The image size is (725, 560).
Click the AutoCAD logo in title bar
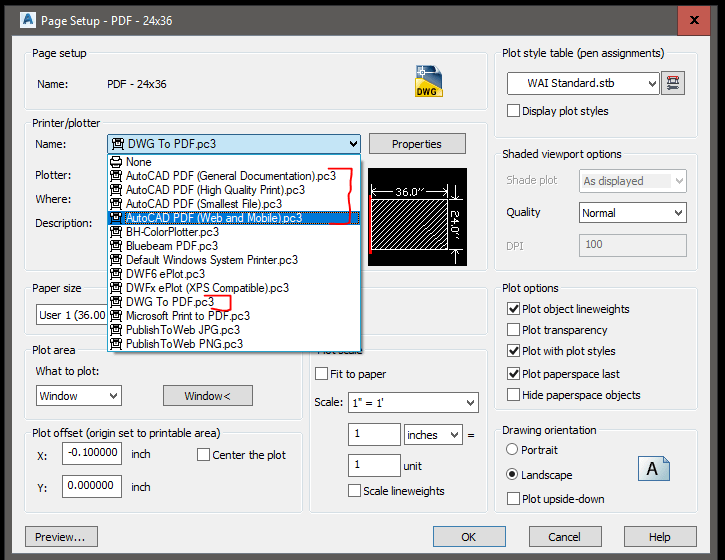click(28, 20)
